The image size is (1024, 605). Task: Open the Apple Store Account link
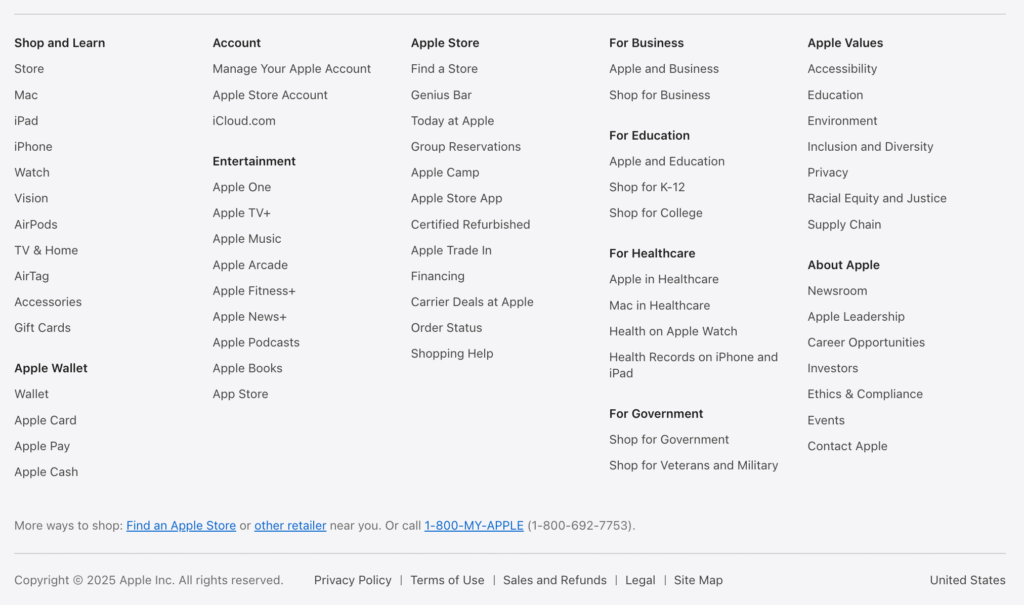tap(270, 95)
